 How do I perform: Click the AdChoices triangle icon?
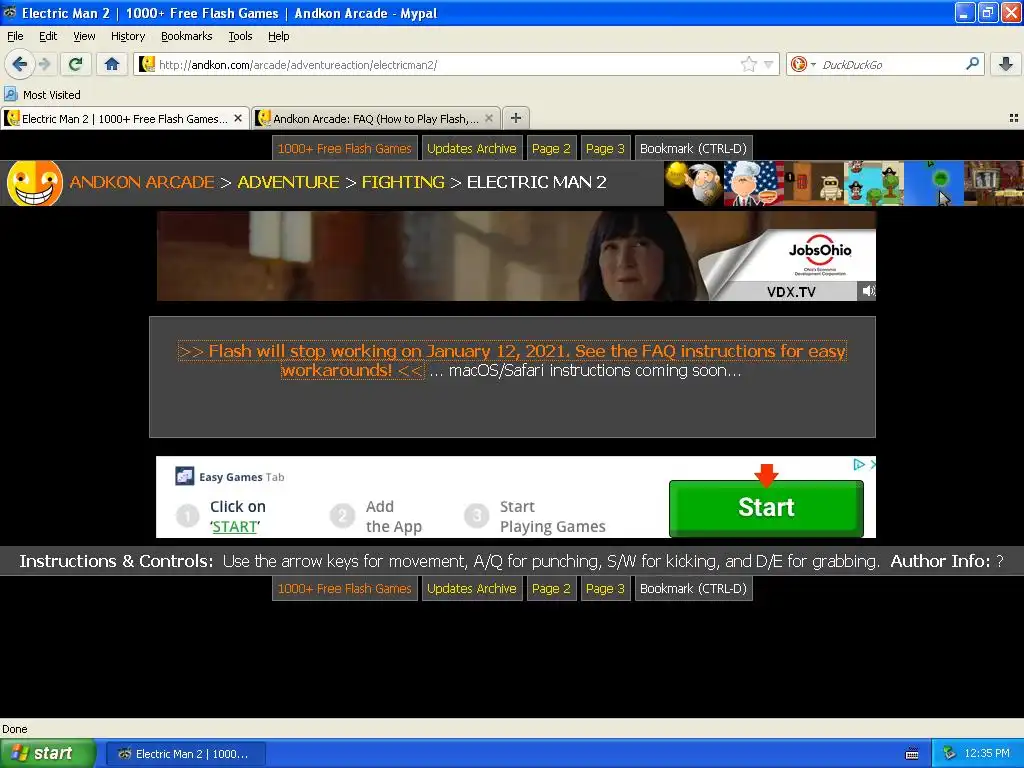(x=859, y=464)
